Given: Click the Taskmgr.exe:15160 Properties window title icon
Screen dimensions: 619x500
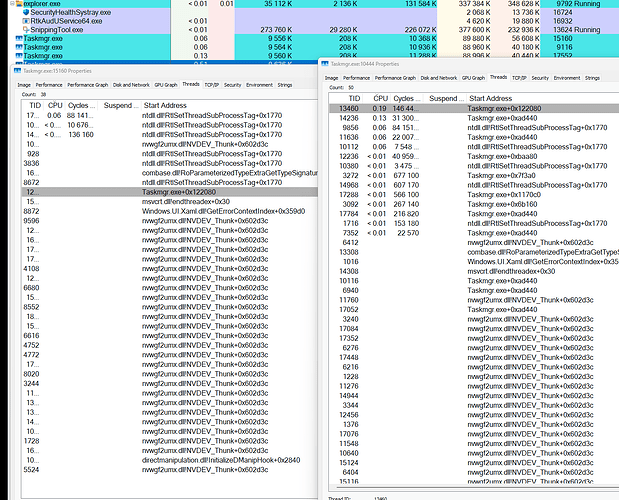Looking at the screenshot, I should [x=19, y=71].
